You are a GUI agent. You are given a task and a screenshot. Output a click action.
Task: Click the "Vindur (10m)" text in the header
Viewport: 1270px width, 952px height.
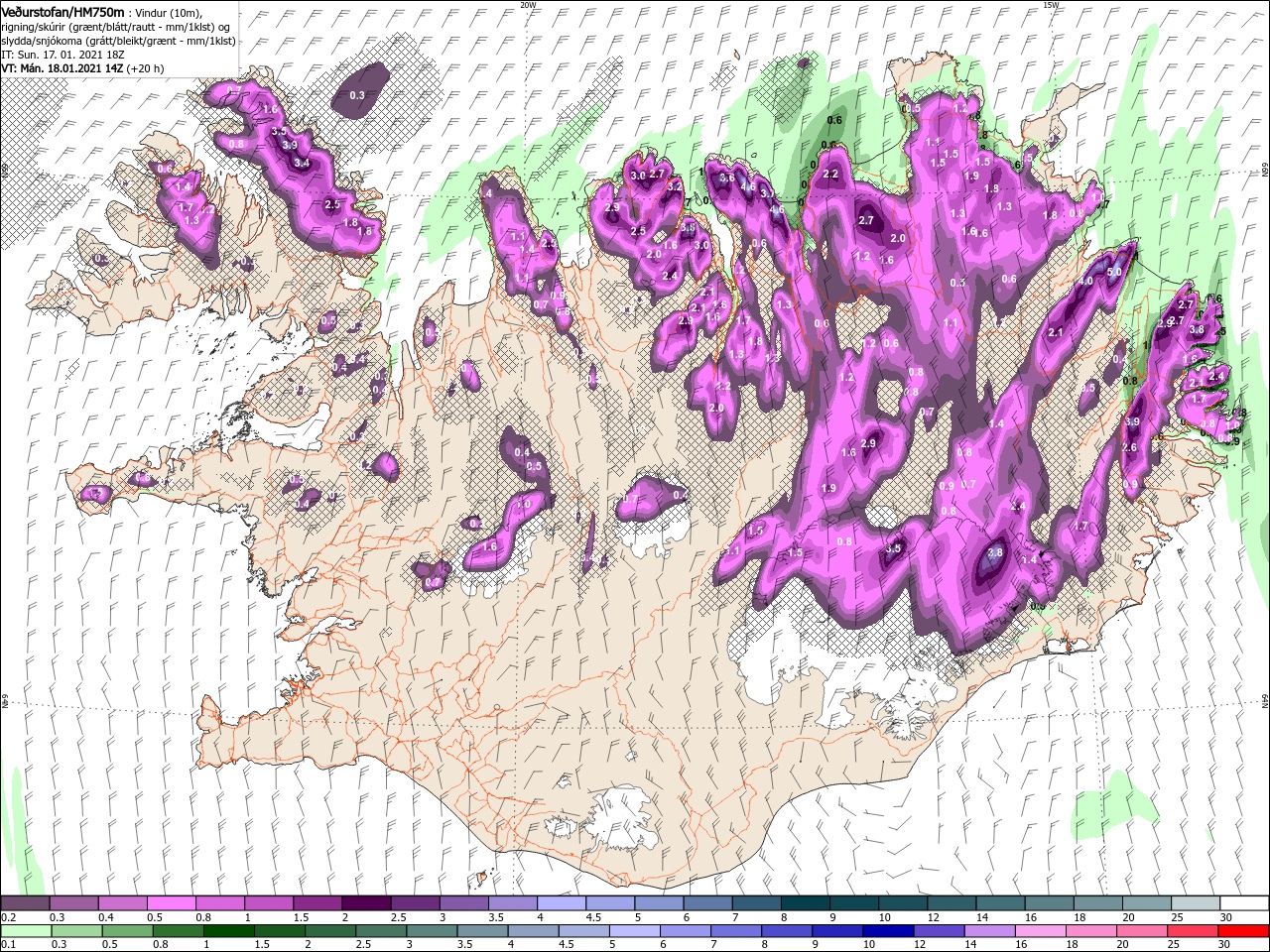pos(169,12)
